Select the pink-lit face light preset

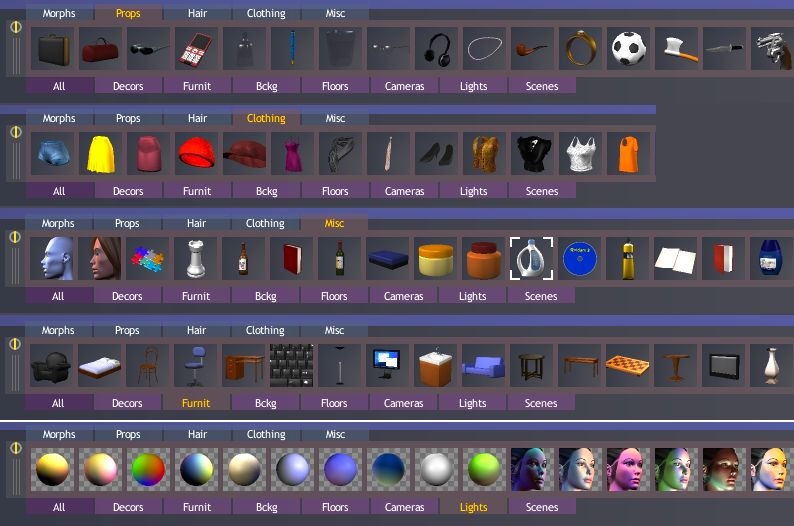pyautogui.click(x=628, y=469)
